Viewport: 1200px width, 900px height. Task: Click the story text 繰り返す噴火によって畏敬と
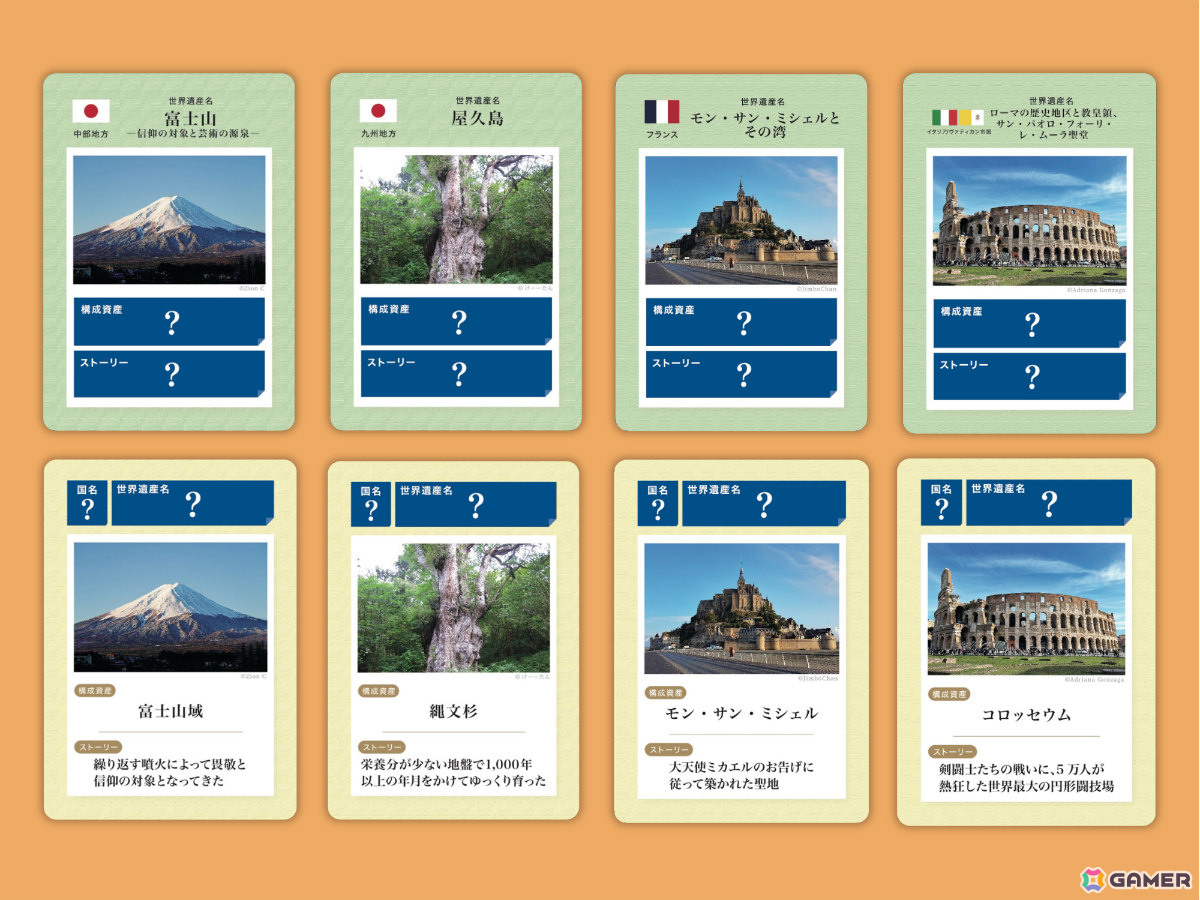click(169, 765)
